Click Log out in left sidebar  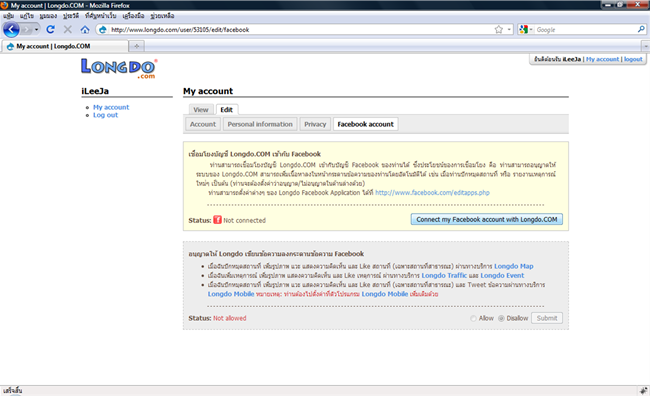coord(105,115)
